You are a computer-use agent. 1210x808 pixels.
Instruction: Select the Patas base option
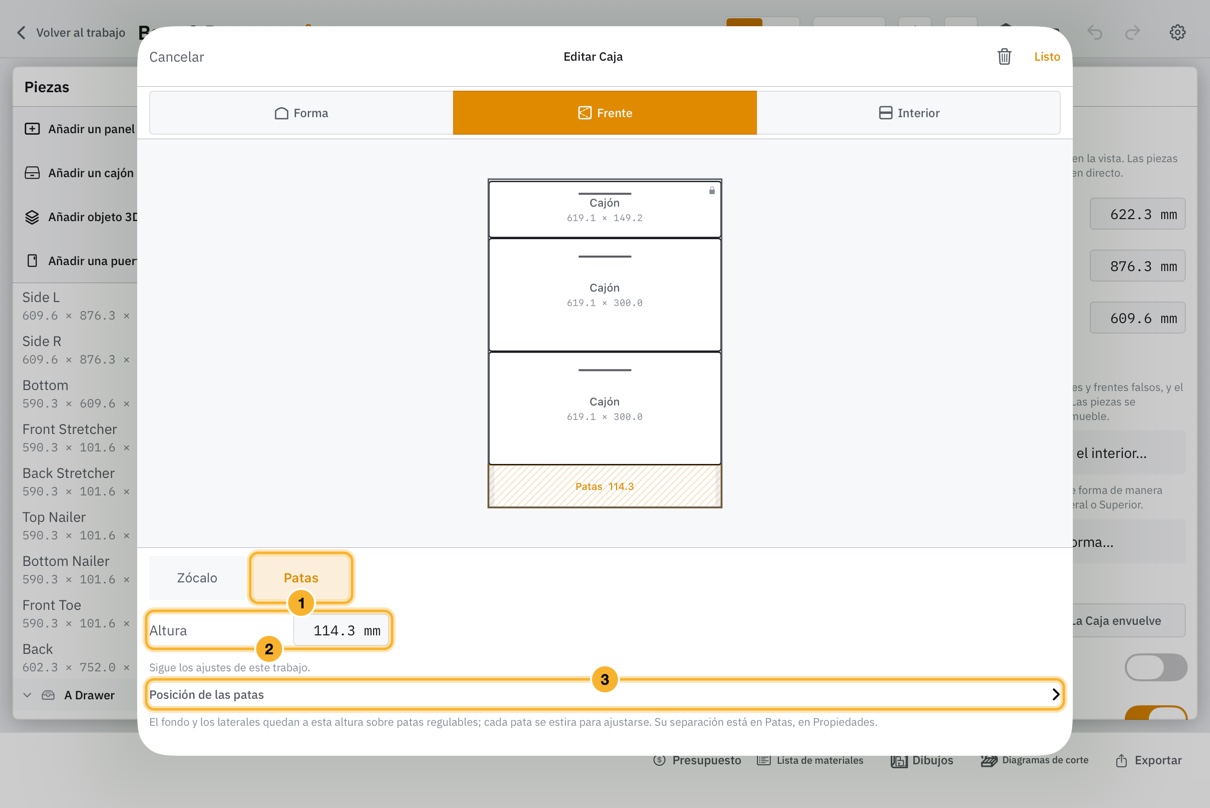[301, 578]
